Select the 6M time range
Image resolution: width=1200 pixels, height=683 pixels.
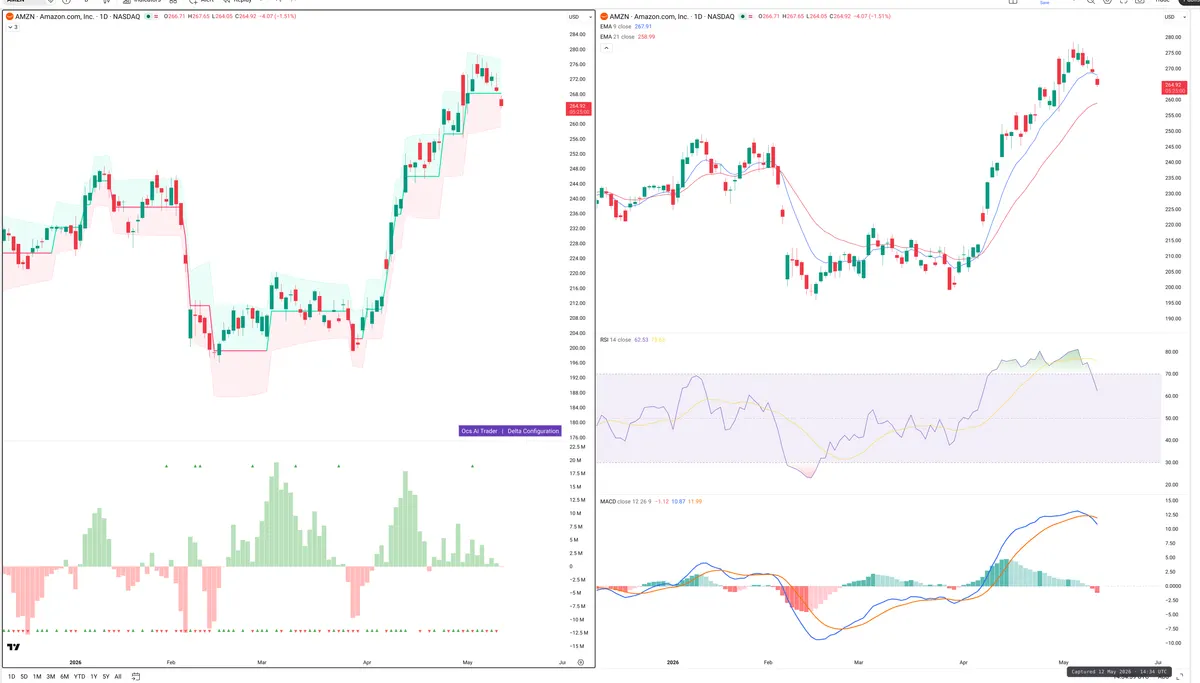pyautogui.click(x=64, y=676)
